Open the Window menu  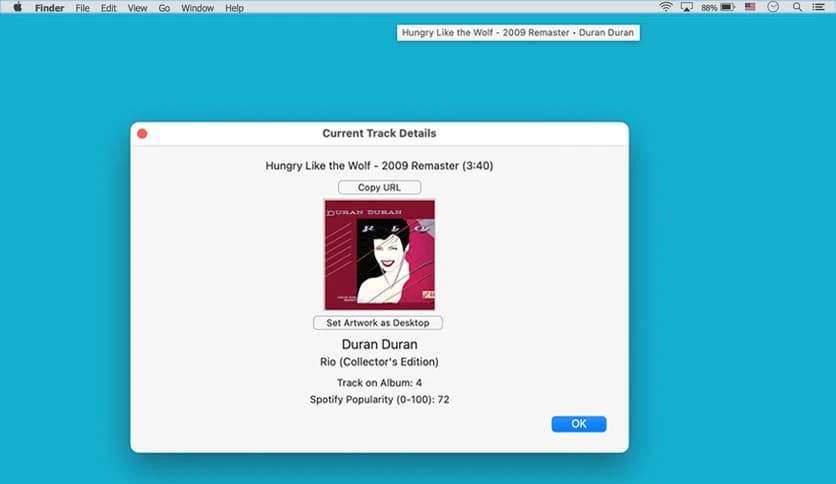point(197,8)
